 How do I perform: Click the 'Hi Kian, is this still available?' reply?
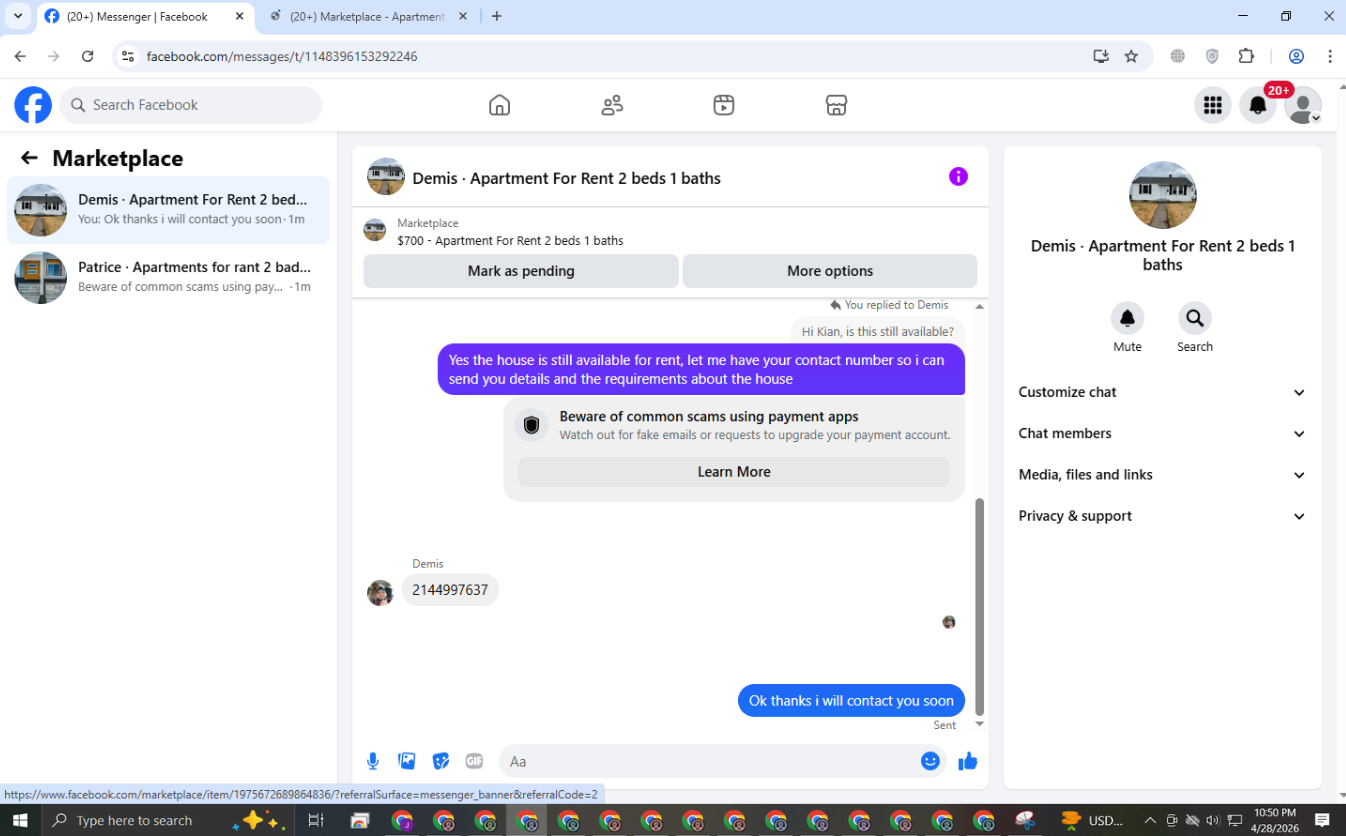pyautogui.click(x=878, y=332)
